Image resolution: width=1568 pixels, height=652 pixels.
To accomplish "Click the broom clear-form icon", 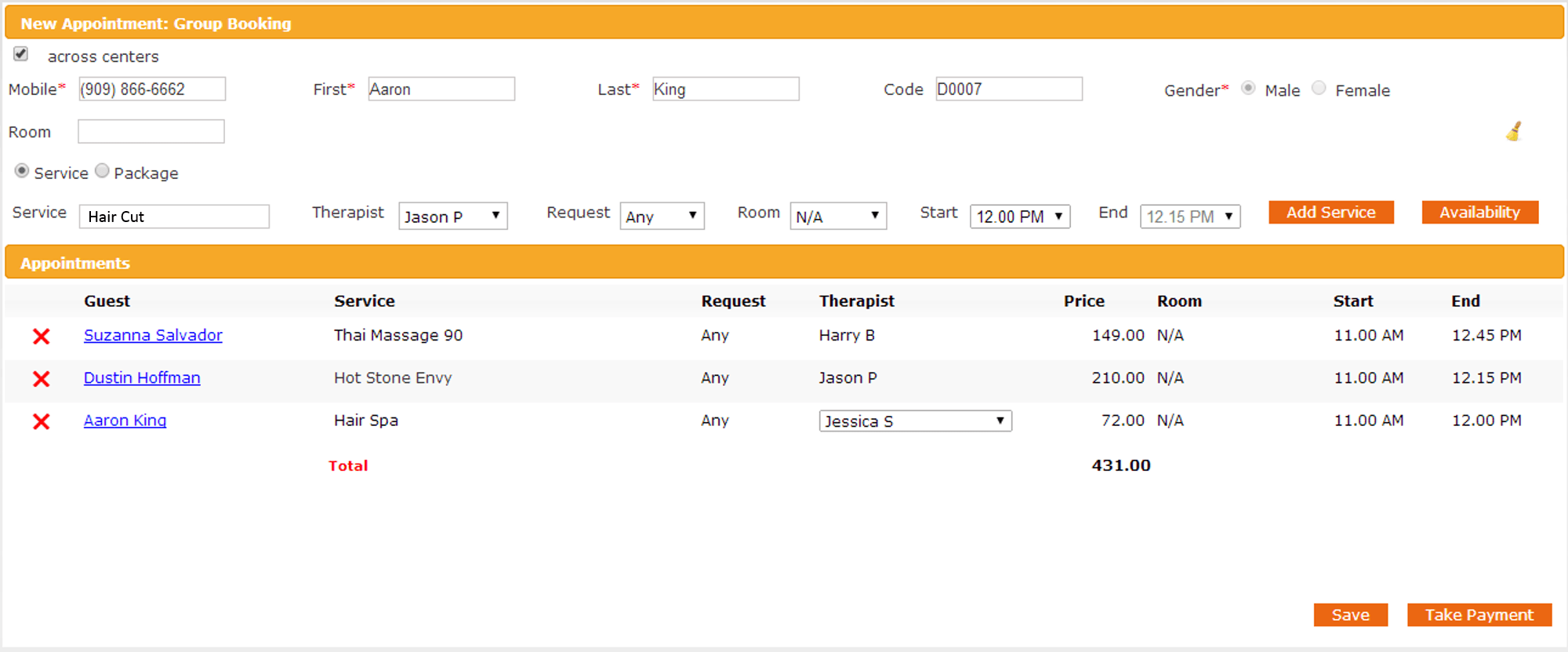I will 1514,132.
